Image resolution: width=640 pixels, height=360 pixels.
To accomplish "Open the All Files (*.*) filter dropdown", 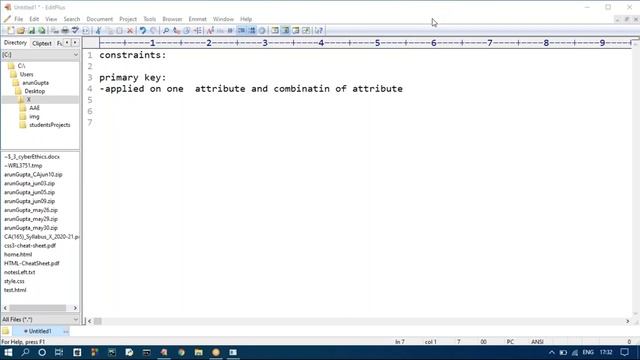I will (40, 320).
